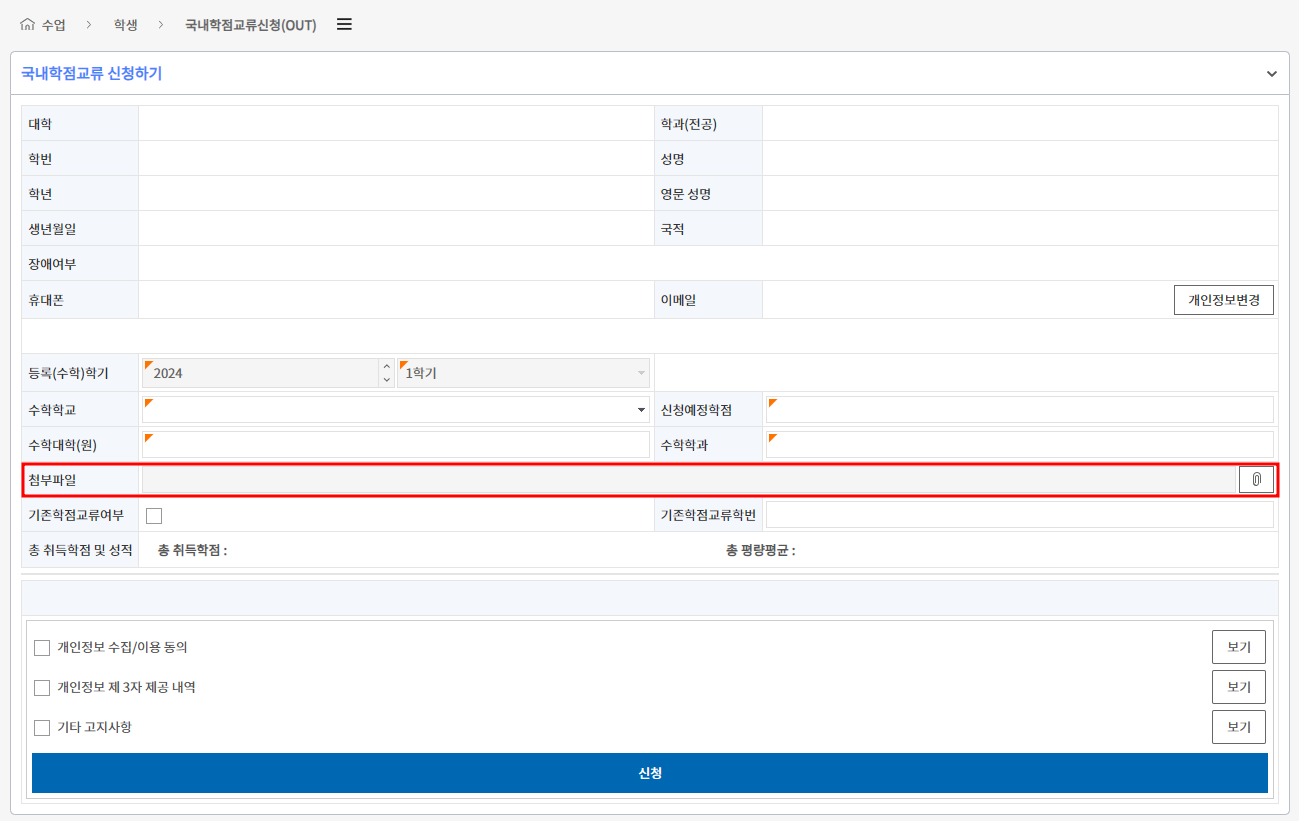
Task: Click the 신청예정학점 input field
Action: pos(1020,410)
